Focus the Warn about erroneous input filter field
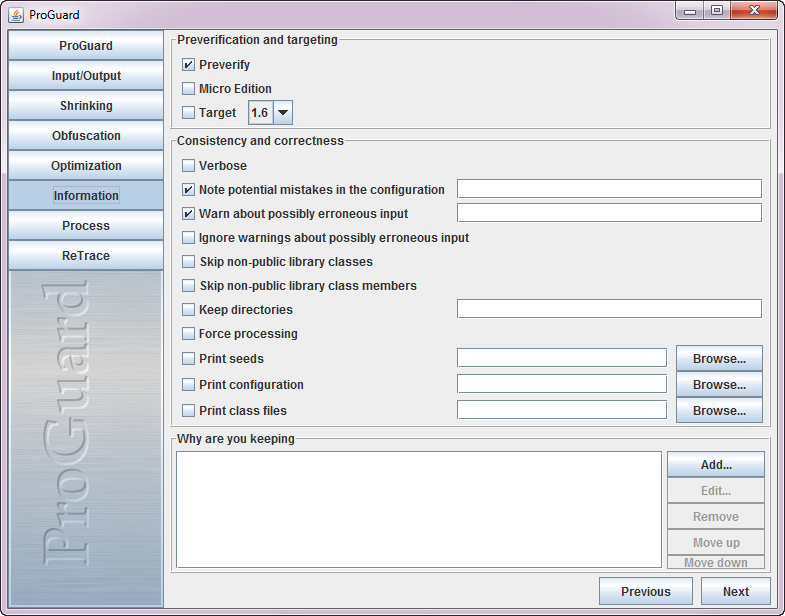 click(609, 213)
